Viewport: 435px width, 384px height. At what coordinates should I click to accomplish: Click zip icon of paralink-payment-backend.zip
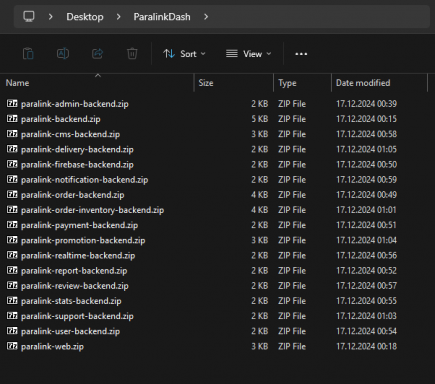tap(12, 224)
